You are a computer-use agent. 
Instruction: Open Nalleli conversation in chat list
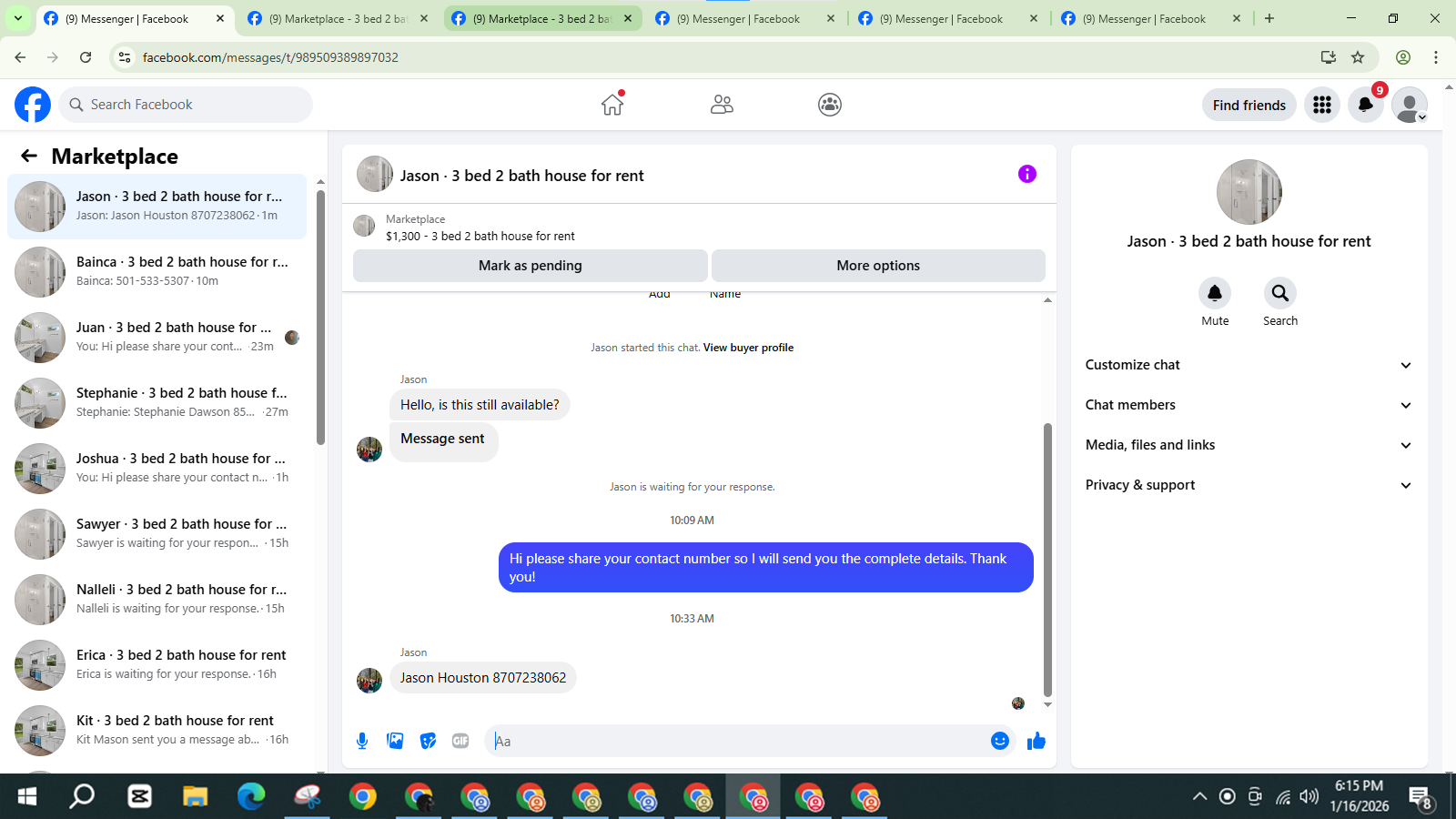[157, 600]
